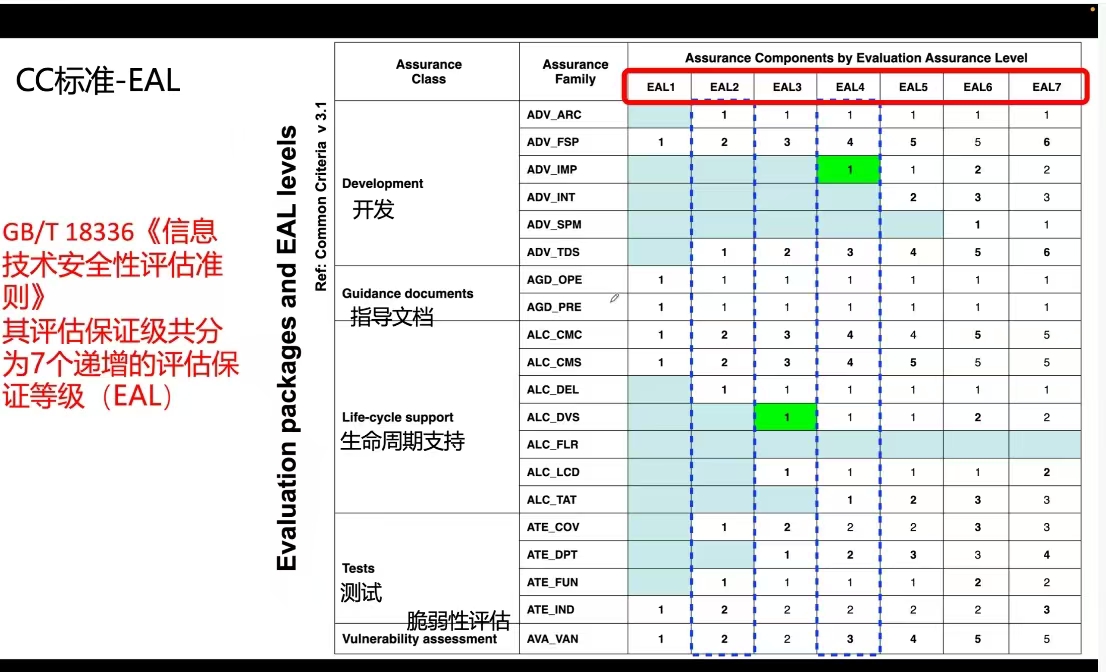Click the orange dot indicator in top-right corner
The width and height of the screenshot is (1106, 672).
pos(1093,9)
